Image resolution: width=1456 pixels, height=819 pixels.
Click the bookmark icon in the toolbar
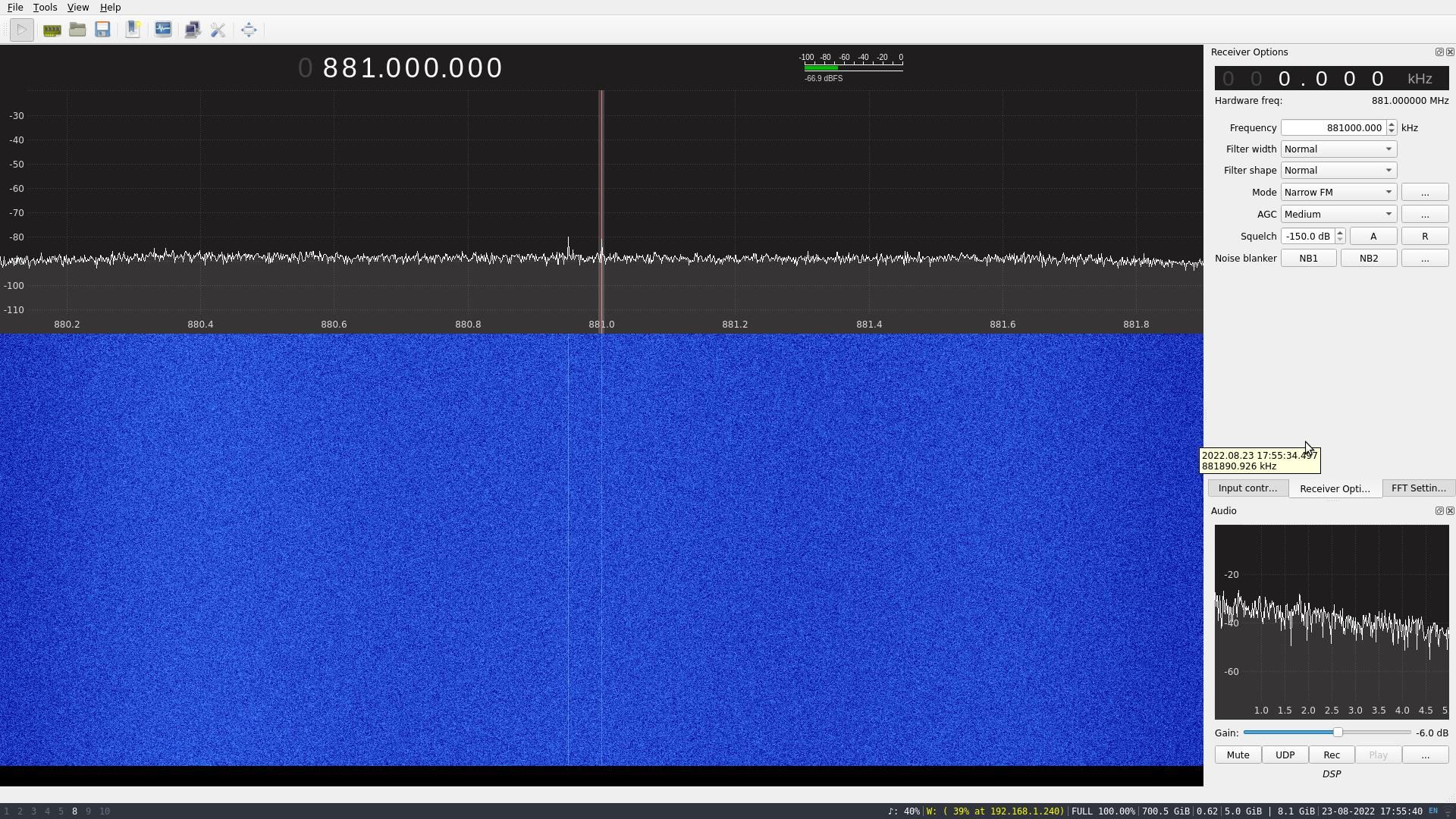click(x=133, y=30)
